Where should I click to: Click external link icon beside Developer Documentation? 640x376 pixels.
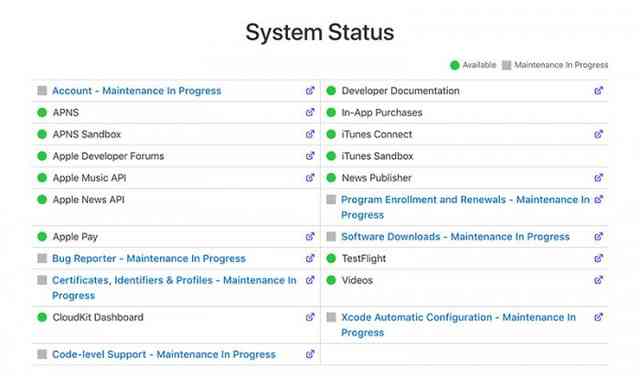tap(598, 91)
